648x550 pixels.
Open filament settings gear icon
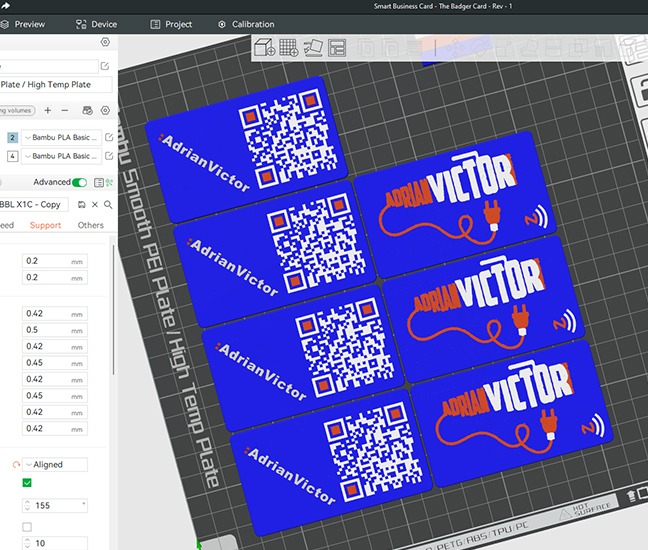click(x=105, y=110)
